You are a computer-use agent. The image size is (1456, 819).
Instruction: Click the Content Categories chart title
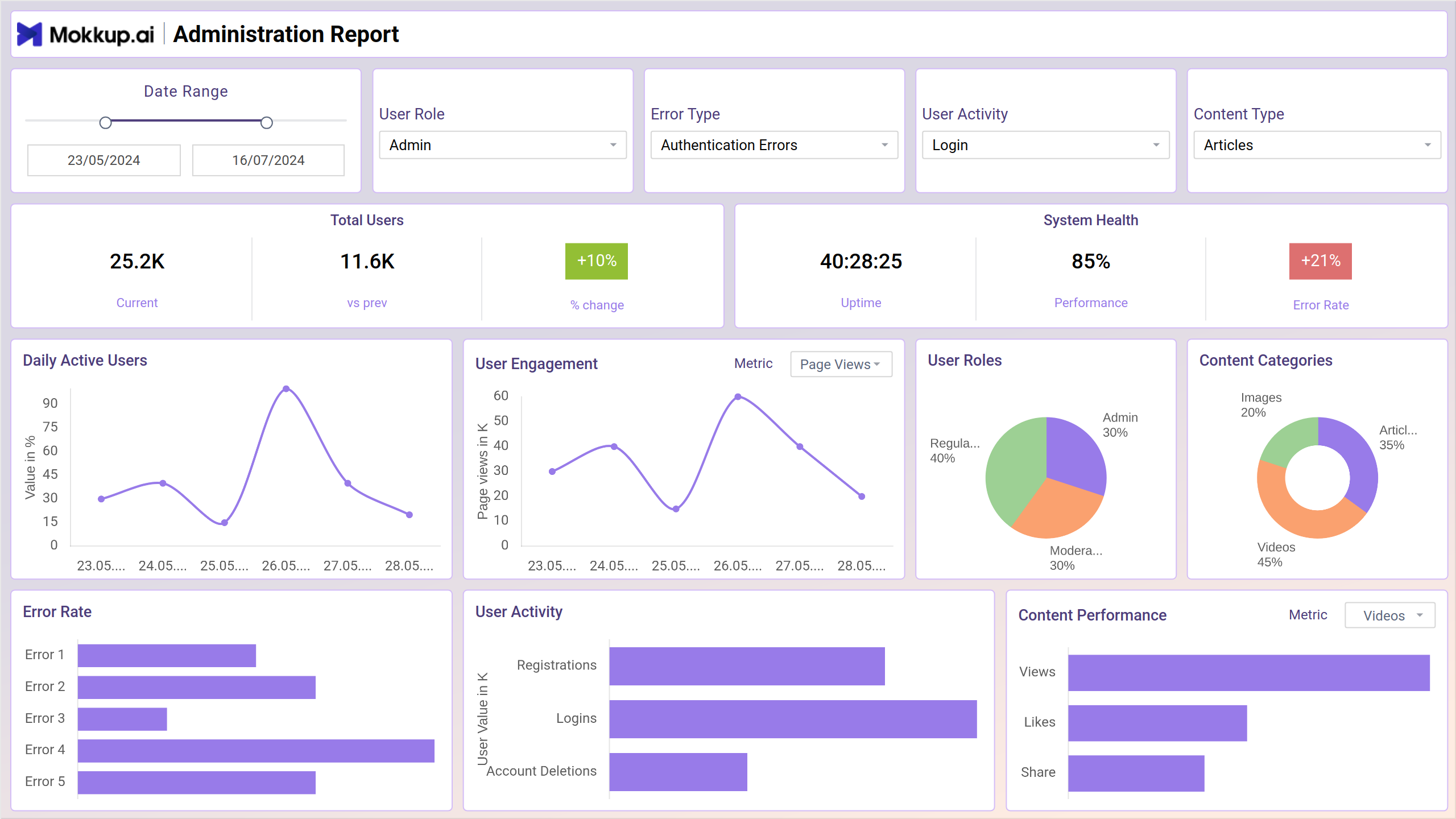pyautogui.click(x=1266, y=361)
